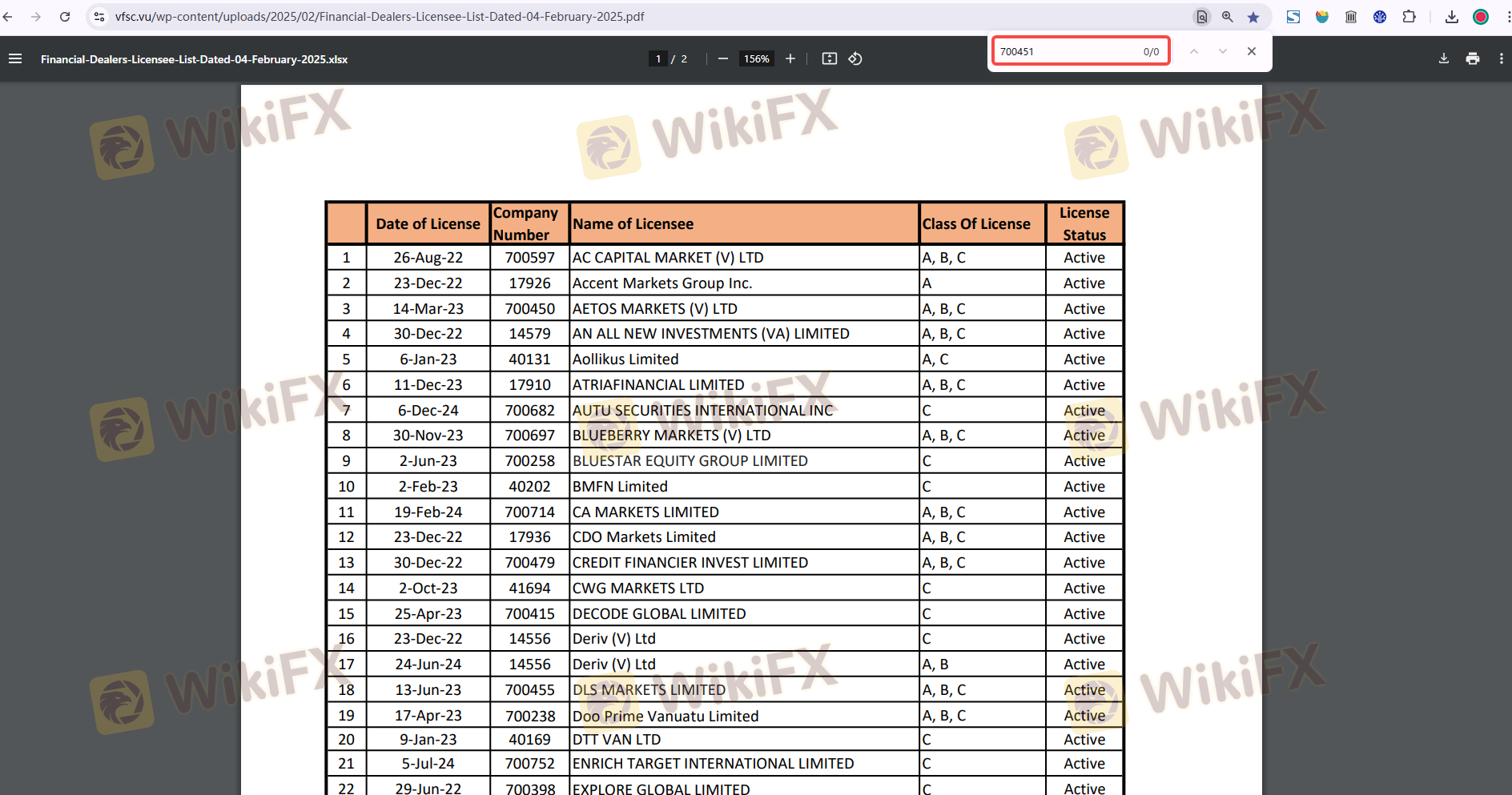Image resolution: width=1512 pixels, height=795 pixels.
Task: Toggle the bookmark star for this page
Action: pyautogui.click(x=1253, y=17)
